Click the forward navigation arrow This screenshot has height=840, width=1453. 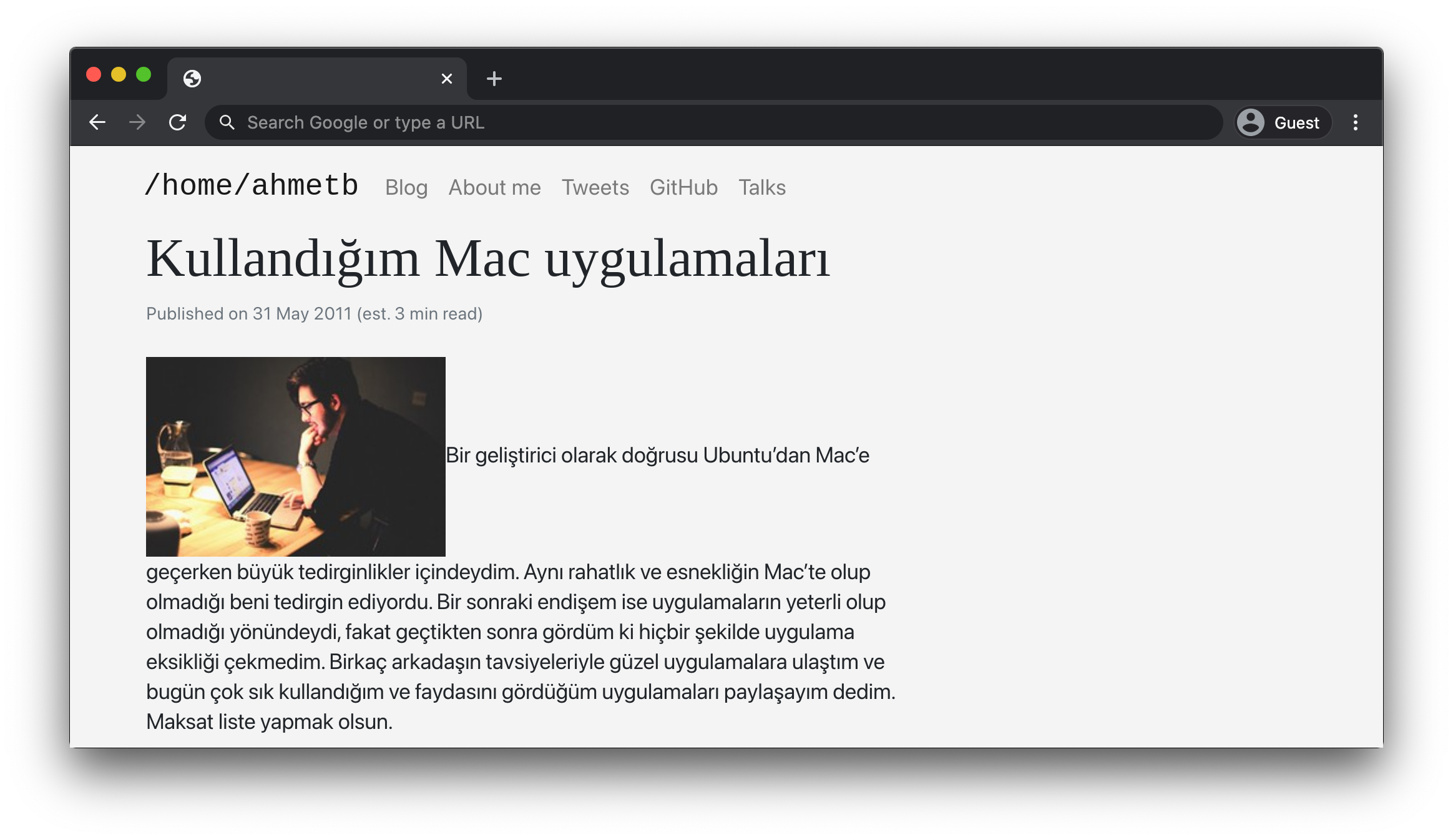tap(137, 122)
